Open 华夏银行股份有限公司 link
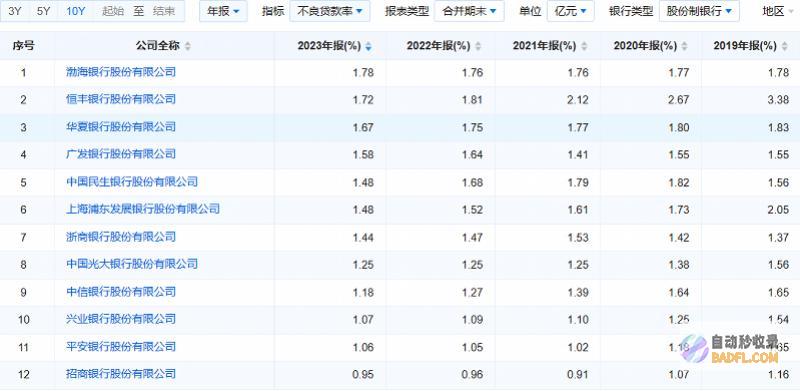Viewport: 800px width, 391px height. tap(121, 127)
